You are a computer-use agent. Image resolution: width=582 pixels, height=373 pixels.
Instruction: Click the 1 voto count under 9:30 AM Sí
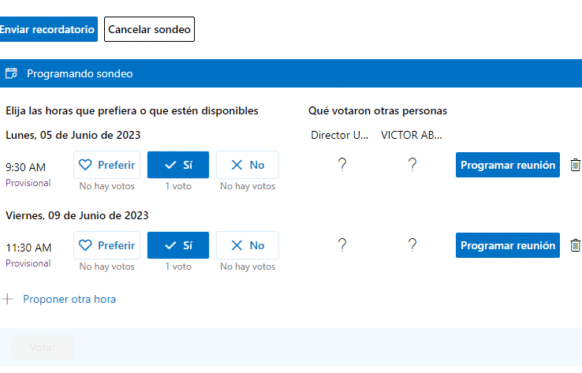point(179,186)
